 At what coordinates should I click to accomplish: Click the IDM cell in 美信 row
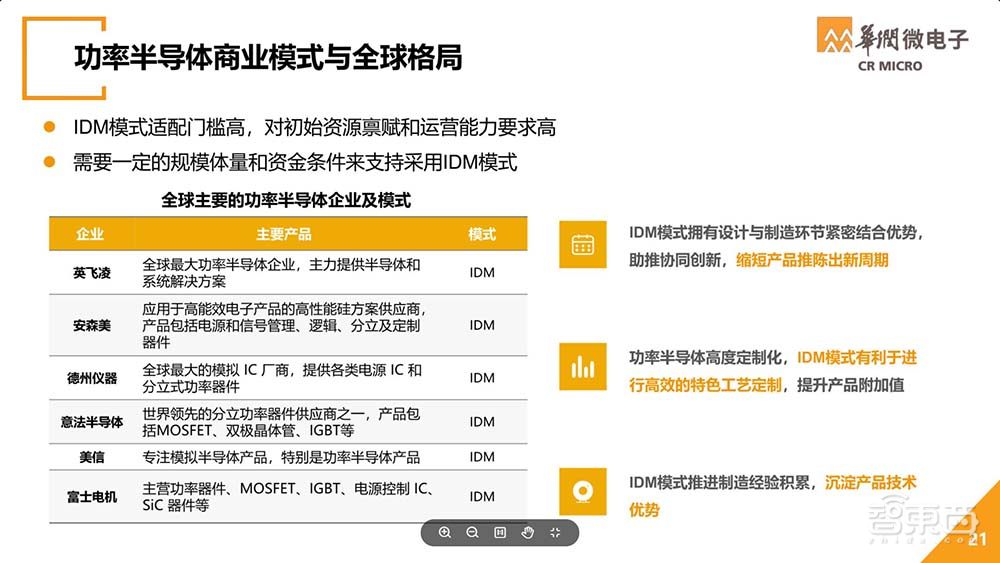pyautogui.click(x=482, y=457)
